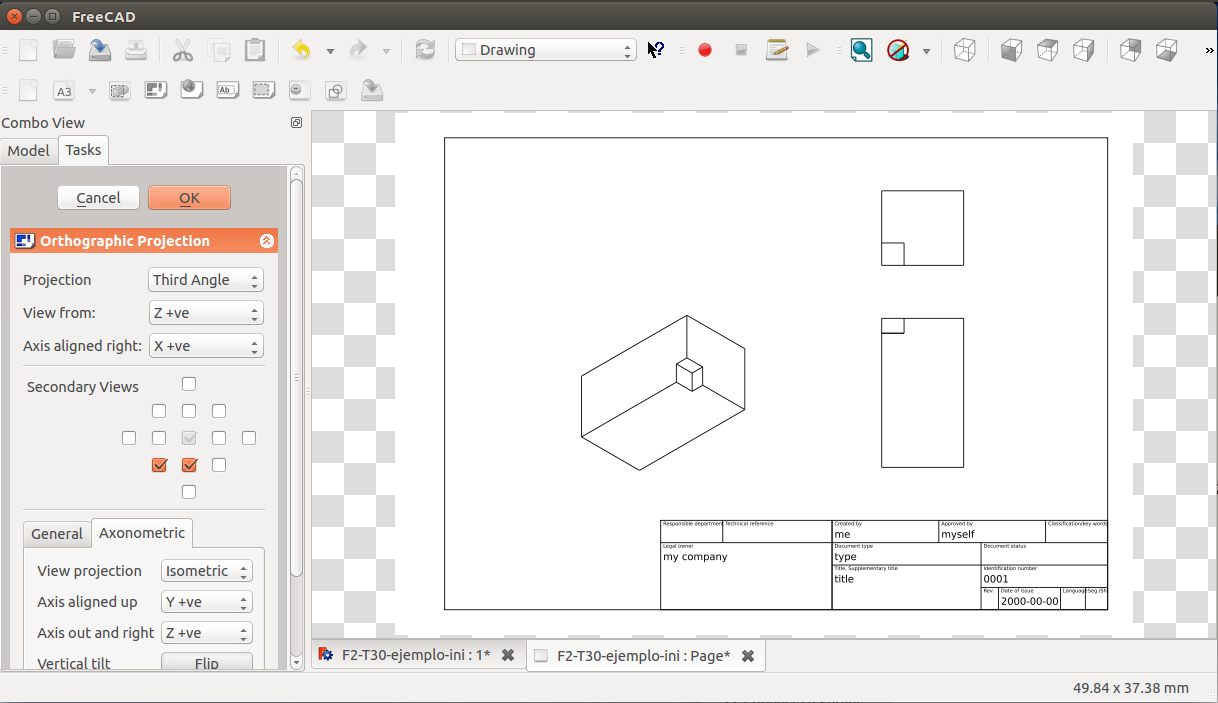Tick the bottommost Secondary Views checkbox
Screen dimensions: 1218x703
pyautogui.click(x=189, y=492)
